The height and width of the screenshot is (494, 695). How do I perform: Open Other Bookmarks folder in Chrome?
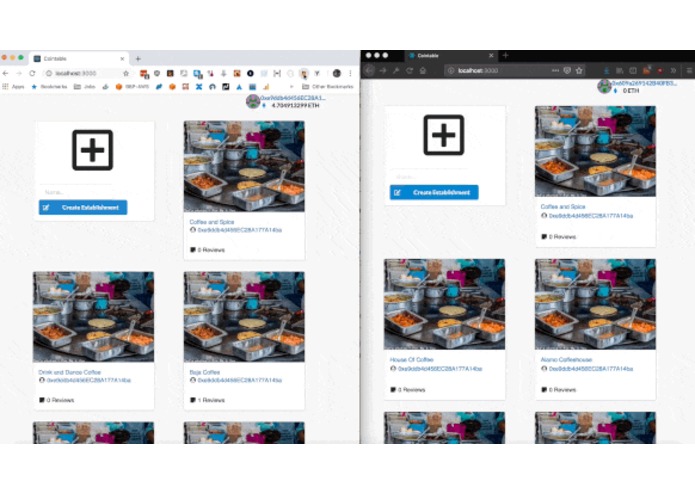click(328, 86)
